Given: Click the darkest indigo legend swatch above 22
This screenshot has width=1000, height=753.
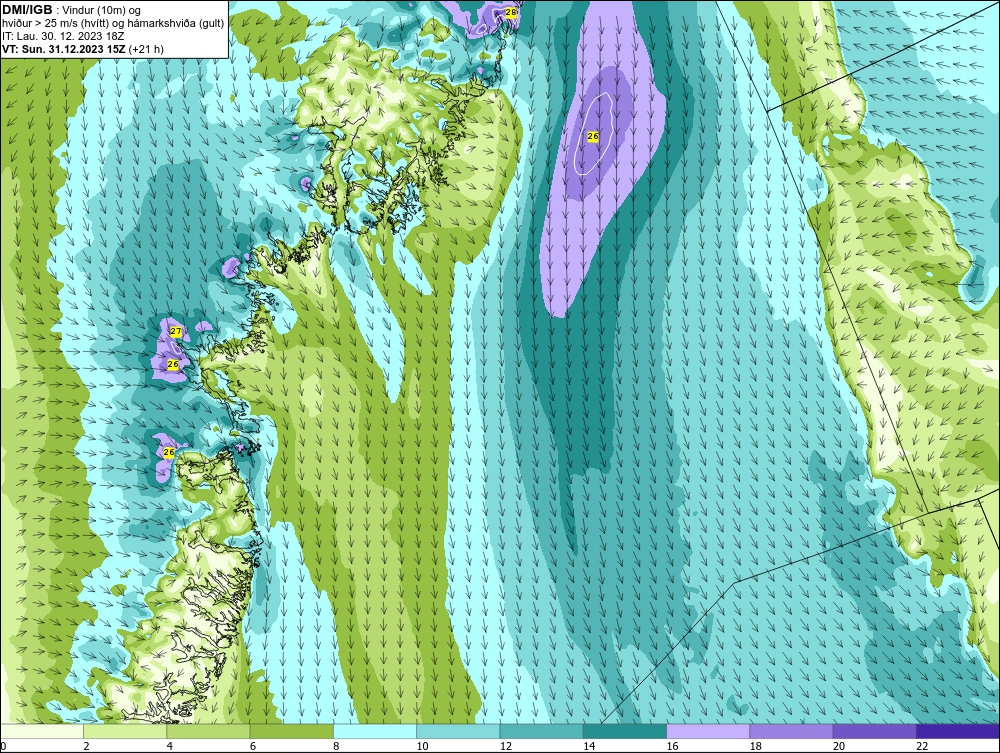Looking at the screenshot, I should [958, 731].
